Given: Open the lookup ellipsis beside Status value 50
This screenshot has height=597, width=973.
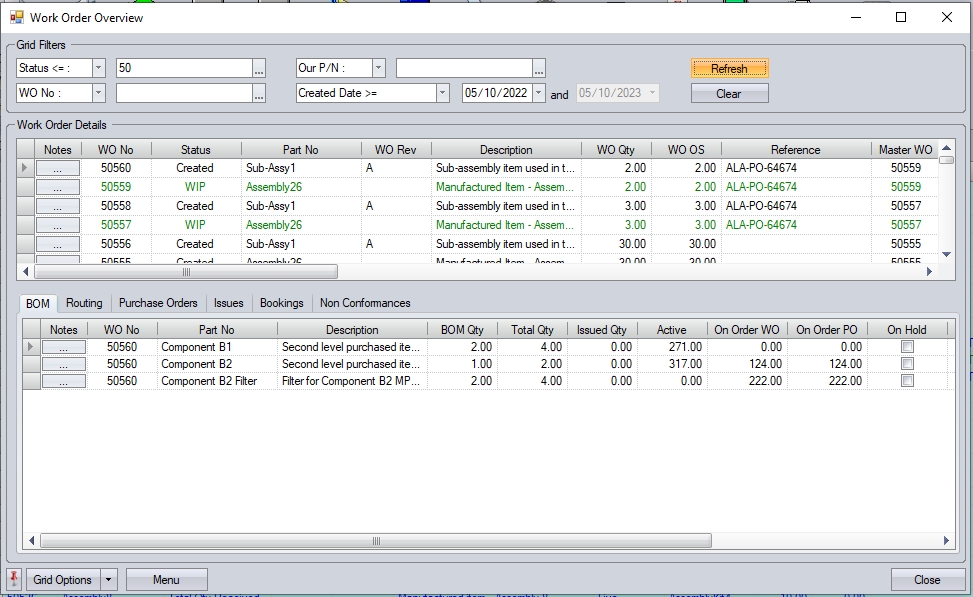Looking at the screenshot, I should point(259,68).
